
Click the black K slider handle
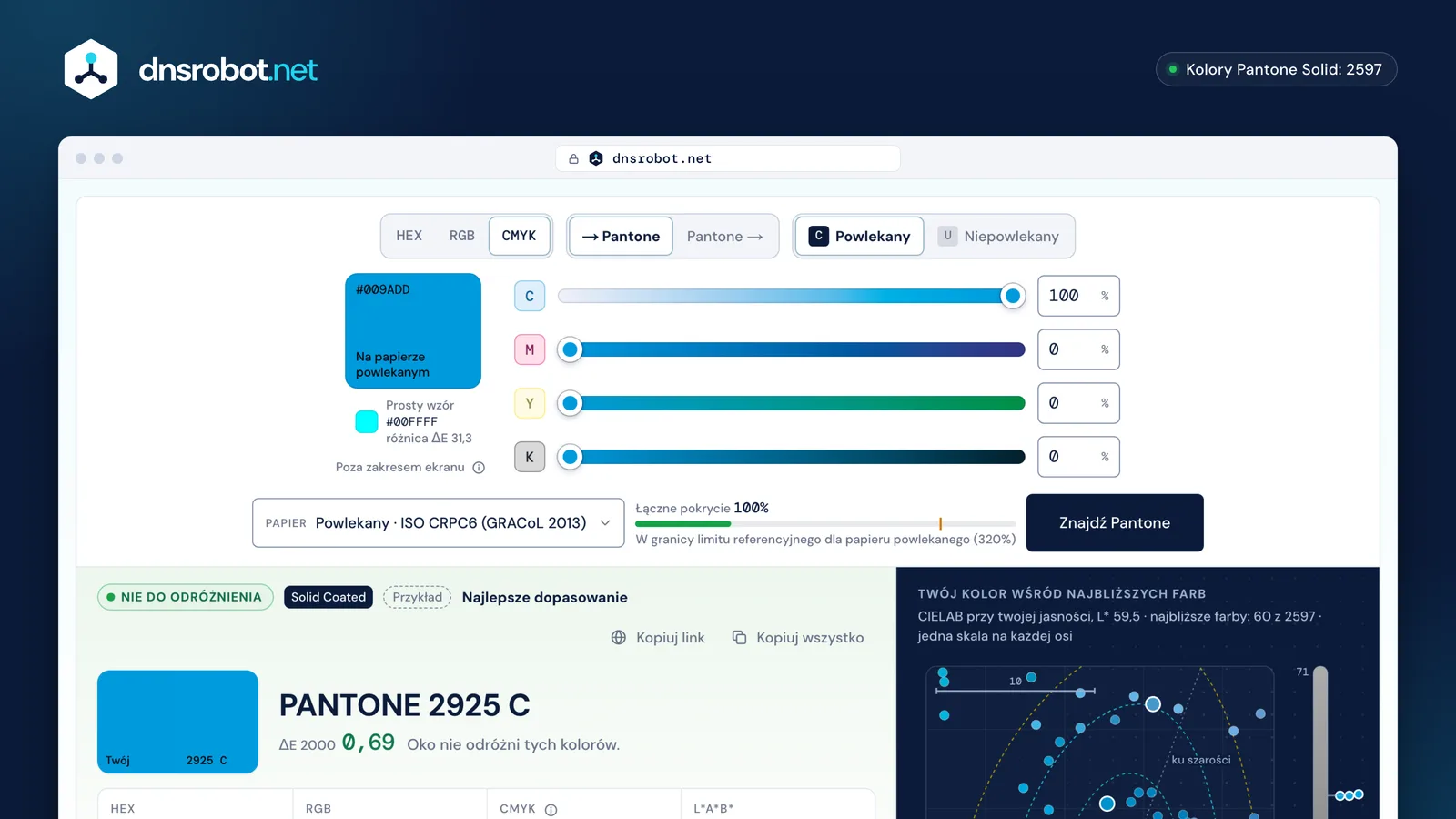[x=570, y=457]
